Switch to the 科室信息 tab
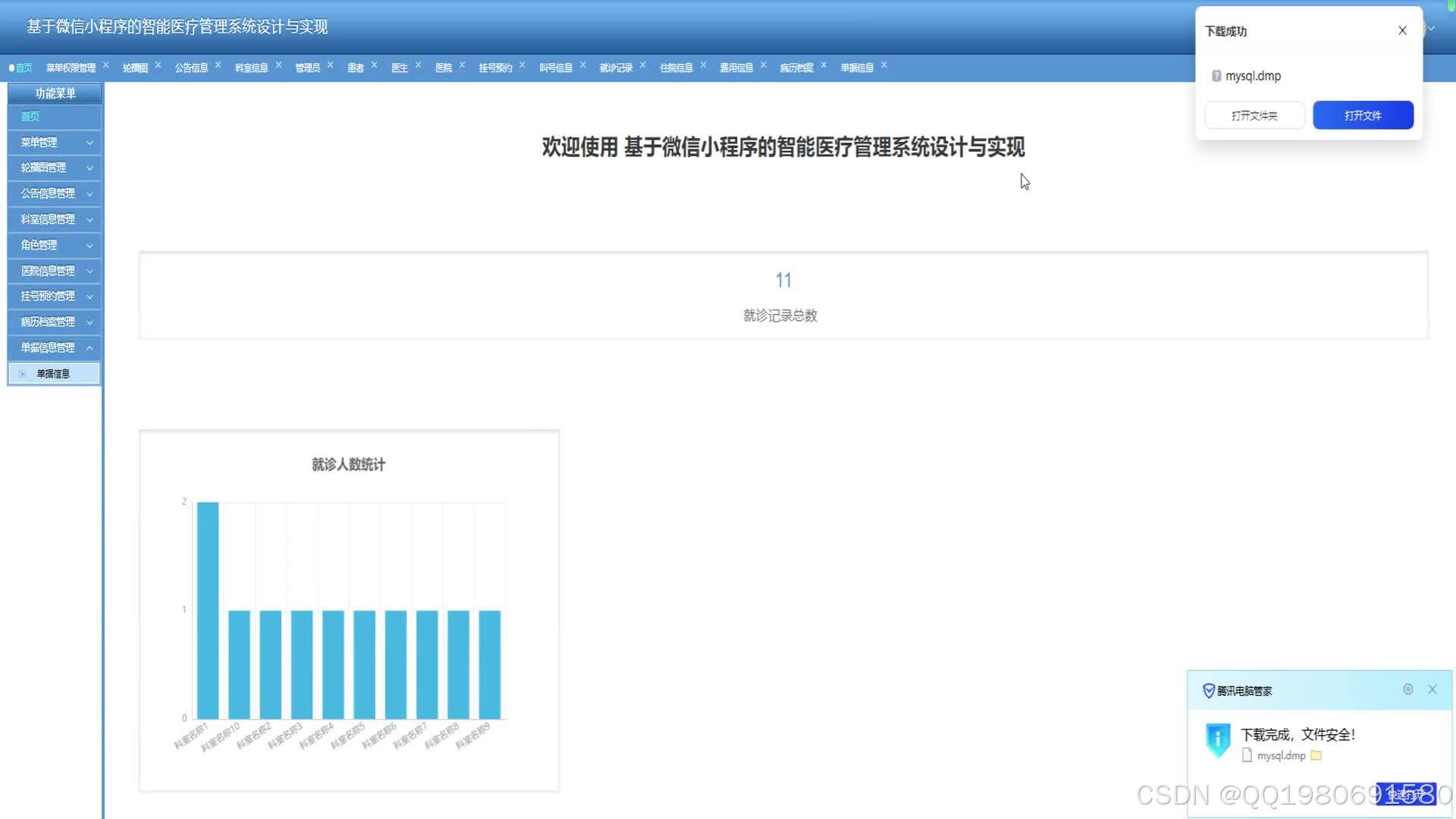Viewport: 1456px width, 819px height. [251, 67]
